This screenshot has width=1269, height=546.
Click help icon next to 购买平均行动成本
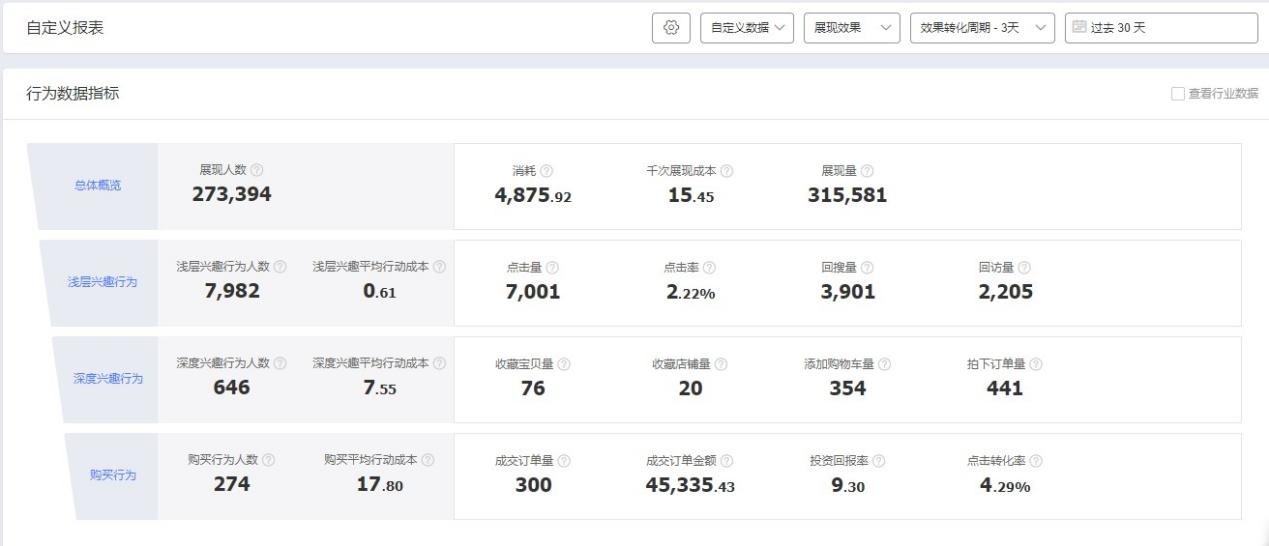coord(428,460)
